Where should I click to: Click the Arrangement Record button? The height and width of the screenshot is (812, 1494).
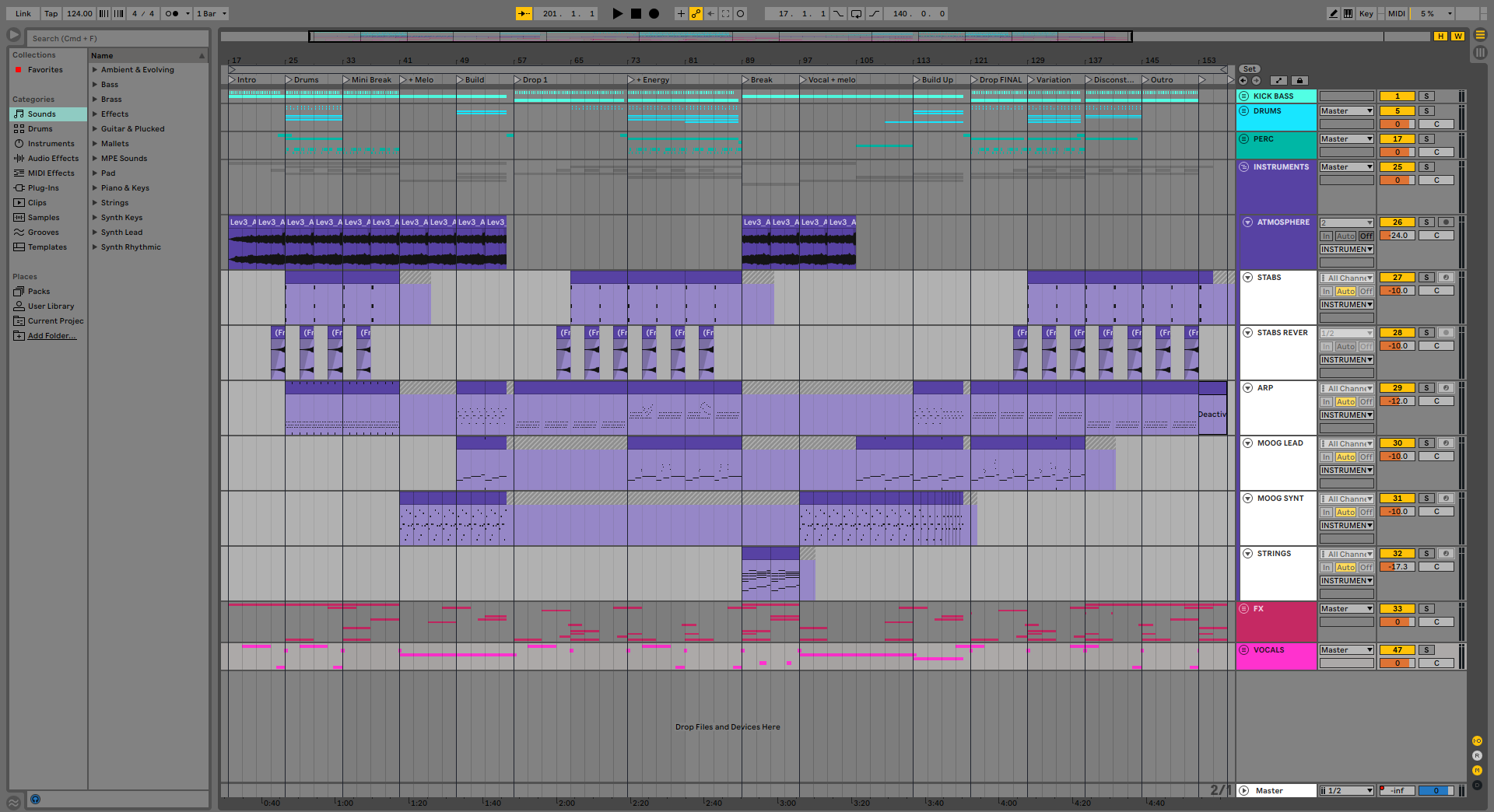(x=654, y=13)
